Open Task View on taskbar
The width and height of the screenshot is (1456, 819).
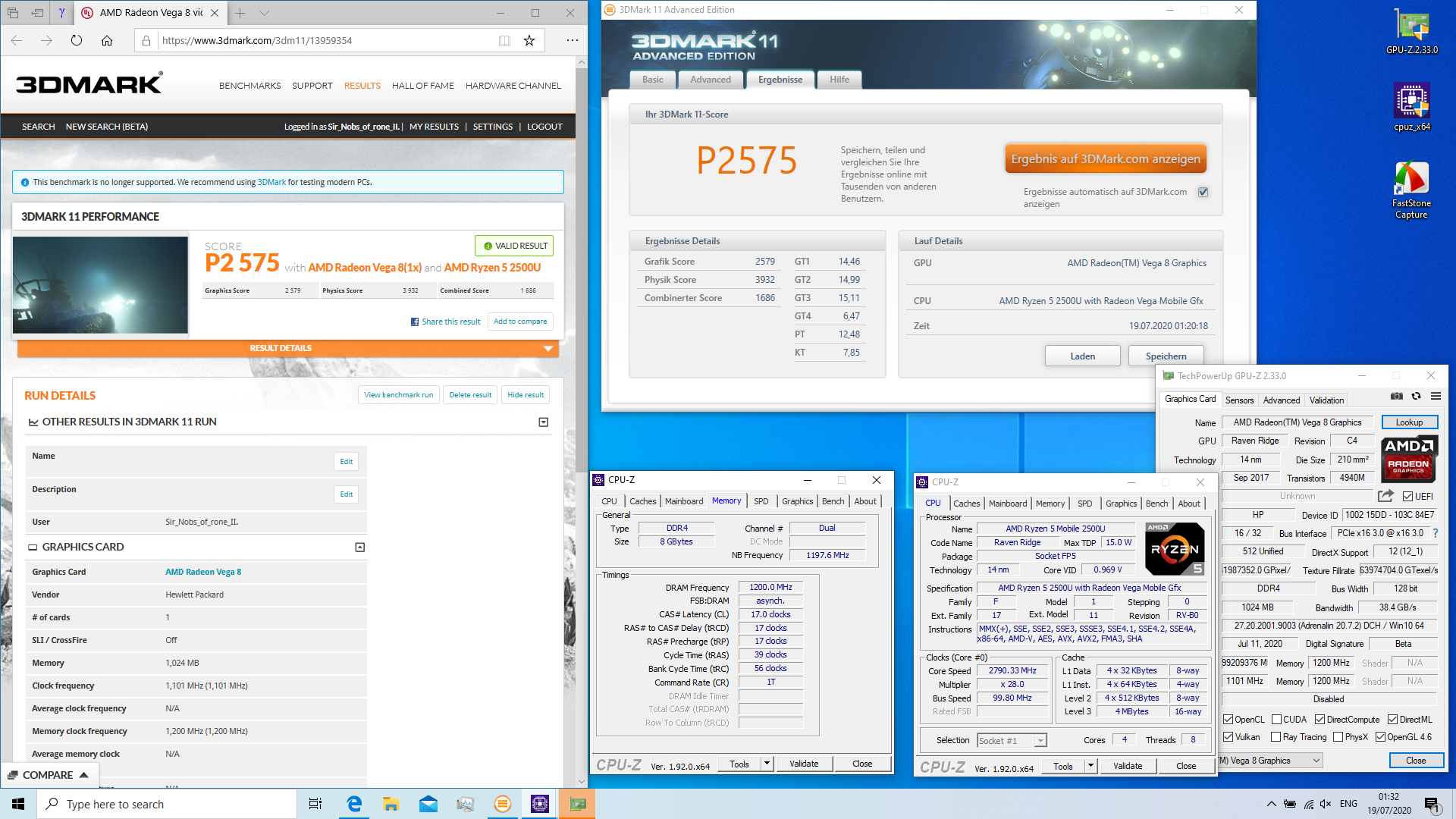(315, 804)
